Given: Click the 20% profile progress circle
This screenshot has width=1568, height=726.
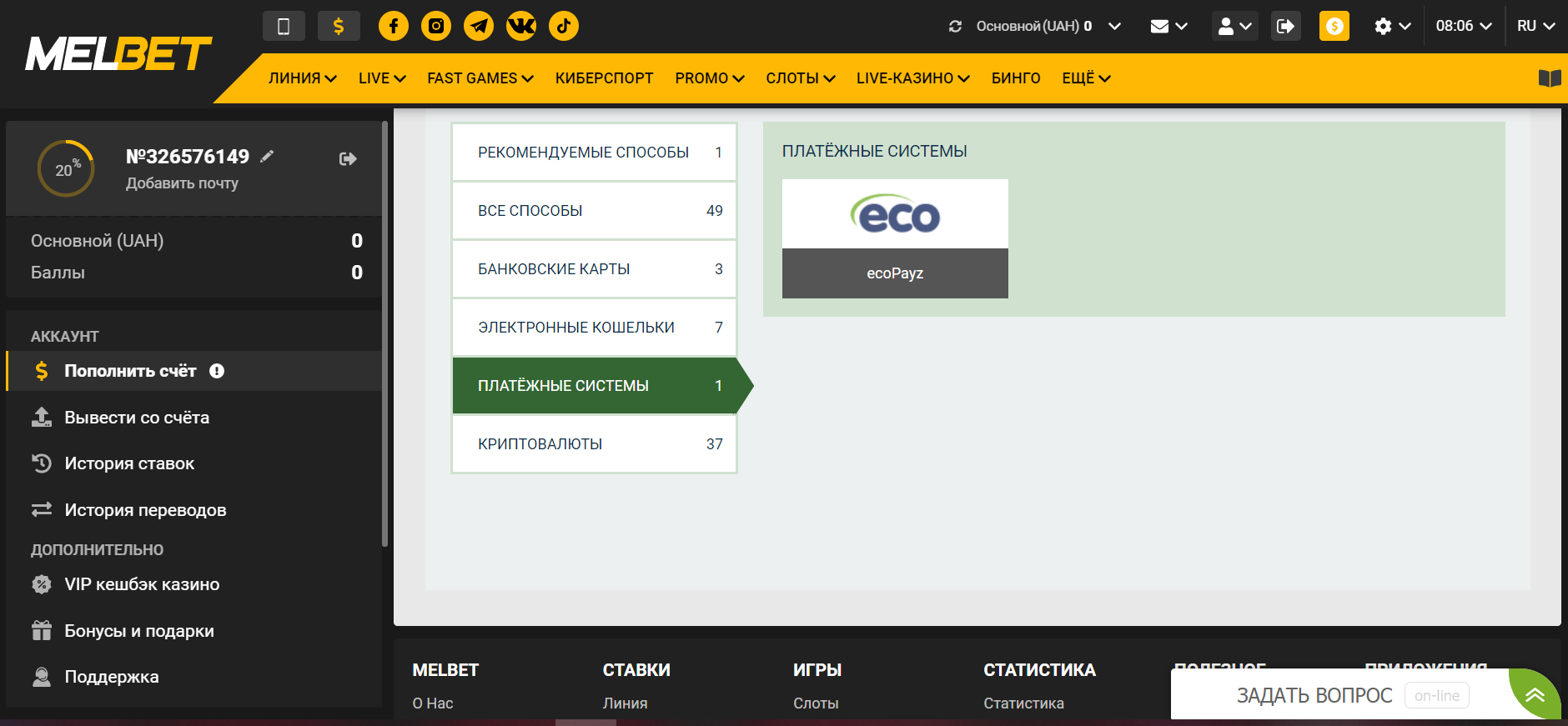Looking at the screenshot, I should coord(66,168).
